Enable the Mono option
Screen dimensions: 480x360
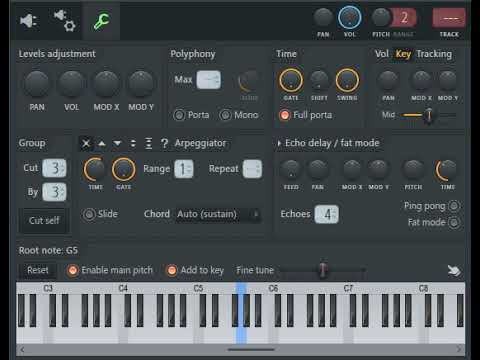pos(225,115)
